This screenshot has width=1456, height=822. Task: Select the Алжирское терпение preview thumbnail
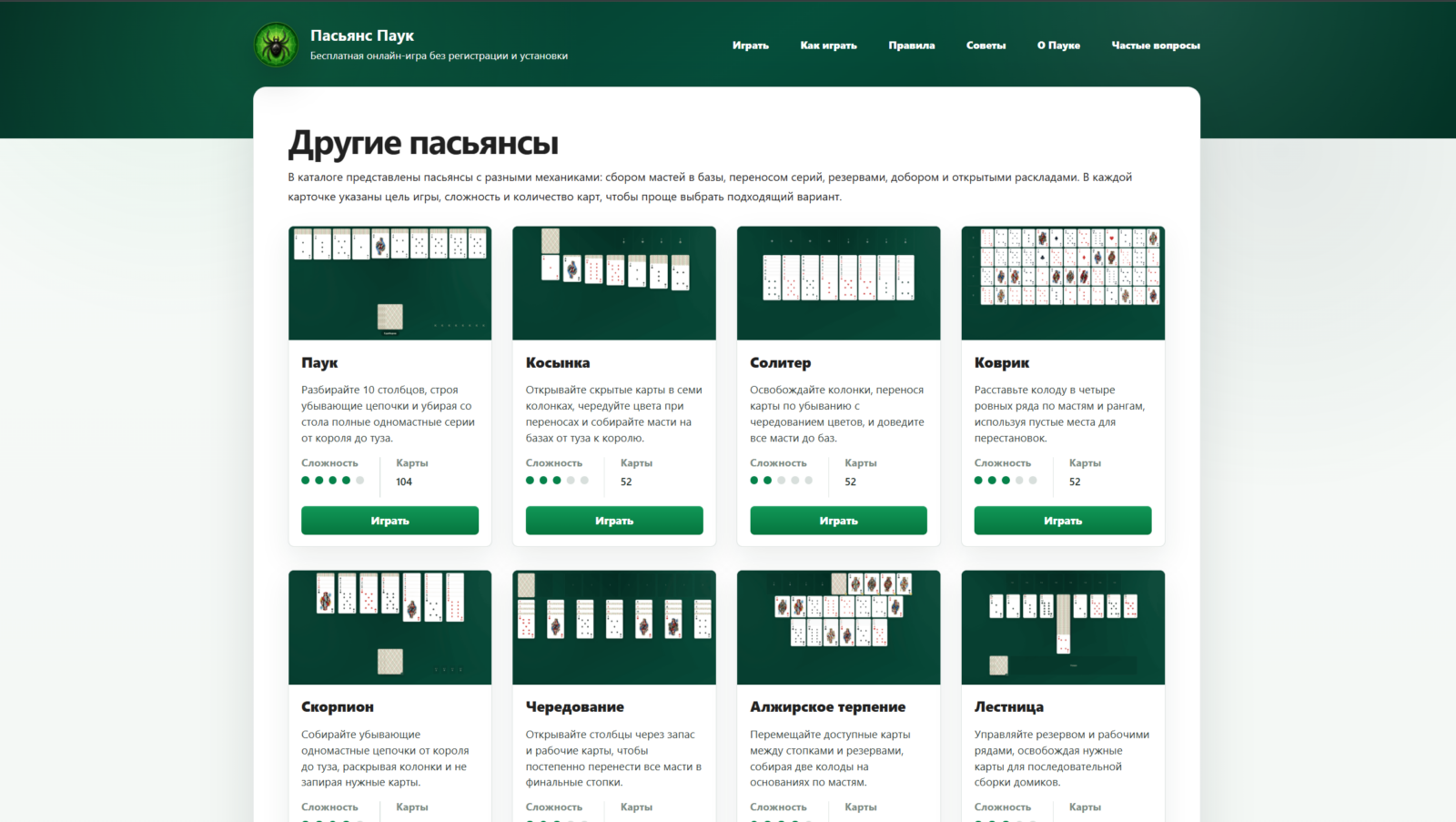pyautogui.click(x=838, y=627)
